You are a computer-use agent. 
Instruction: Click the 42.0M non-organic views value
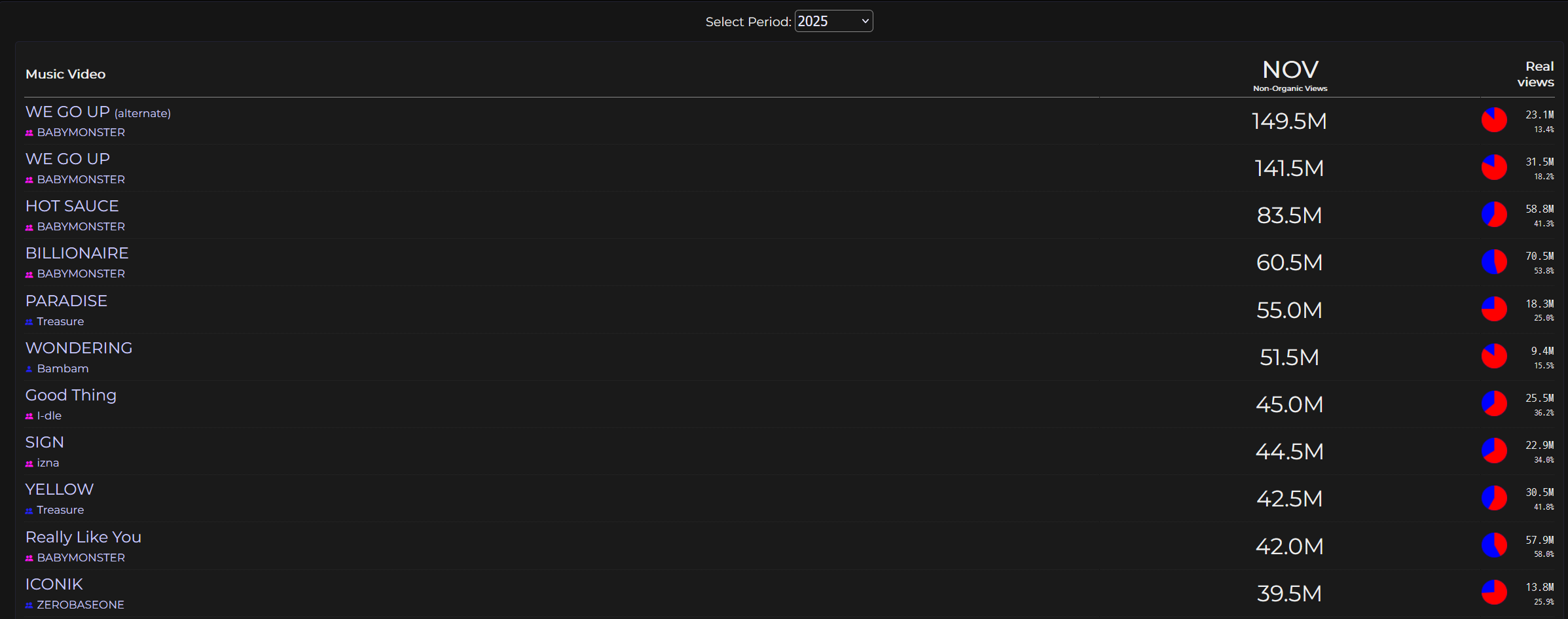[1290, 546]
